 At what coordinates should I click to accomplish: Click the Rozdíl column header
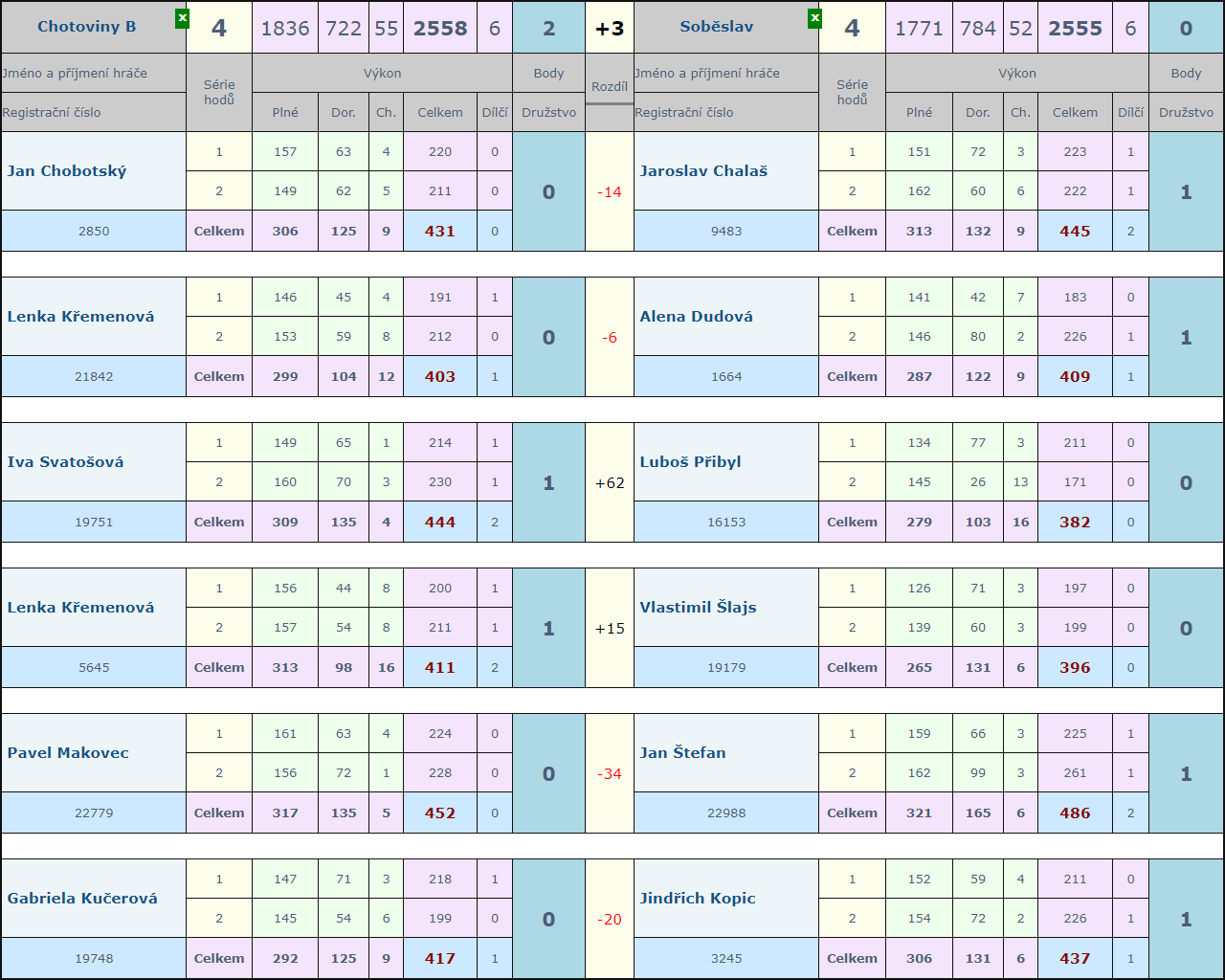[610, 86]
